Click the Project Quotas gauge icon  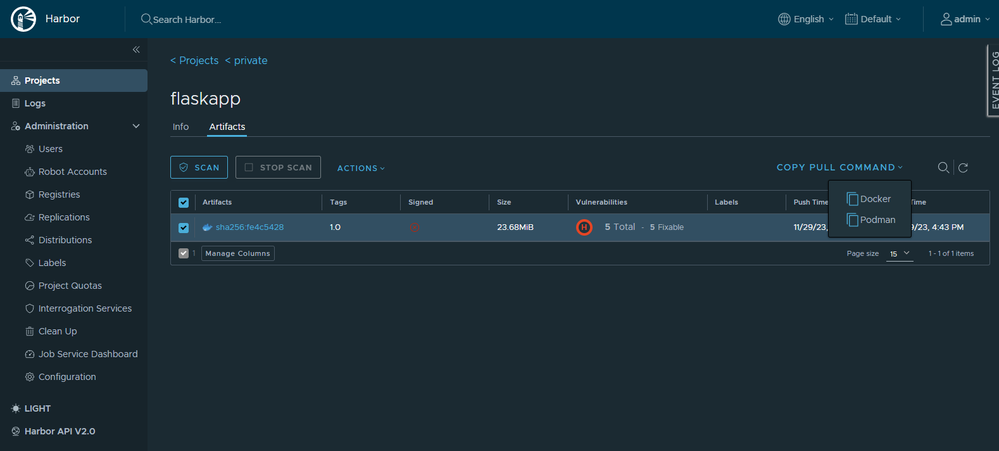pos(29,286)
